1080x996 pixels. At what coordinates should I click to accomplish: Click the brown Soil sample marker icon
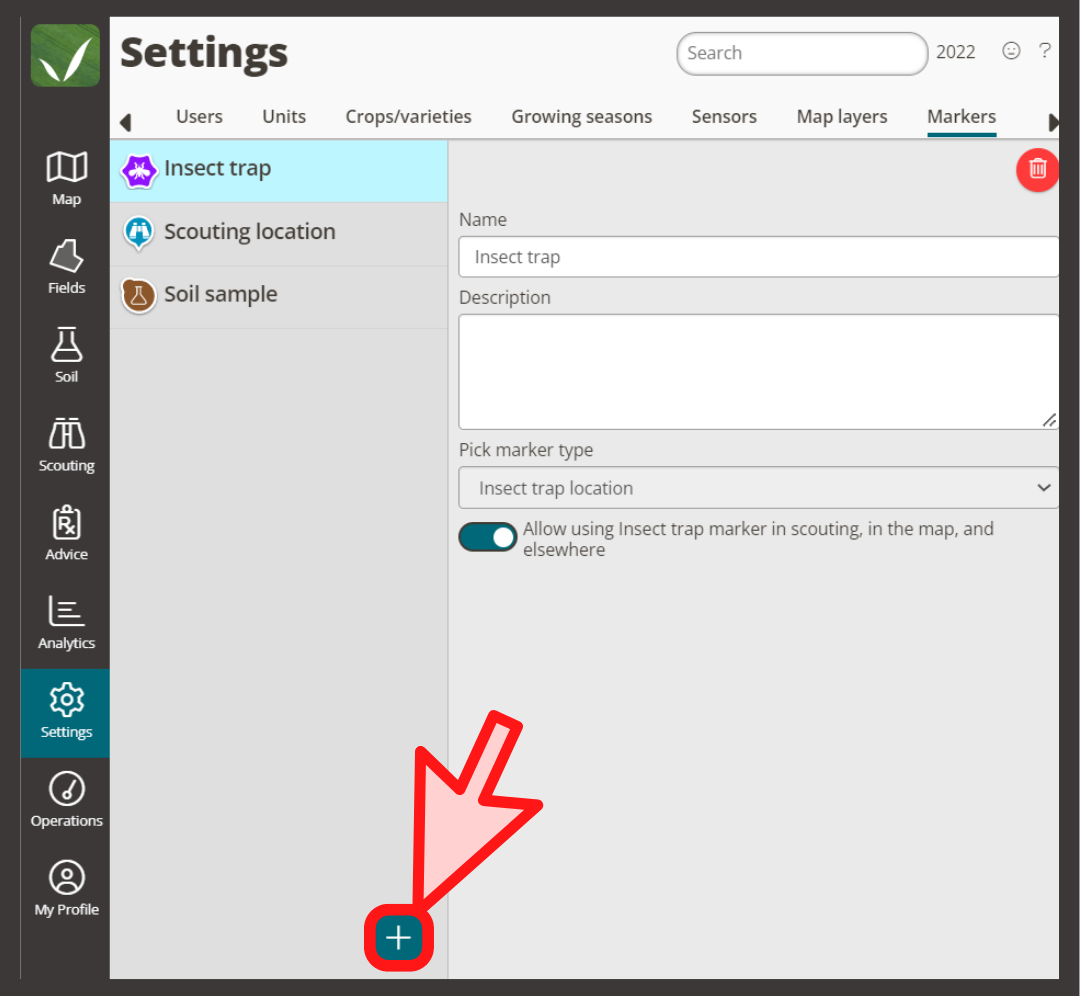click(138, 295)
